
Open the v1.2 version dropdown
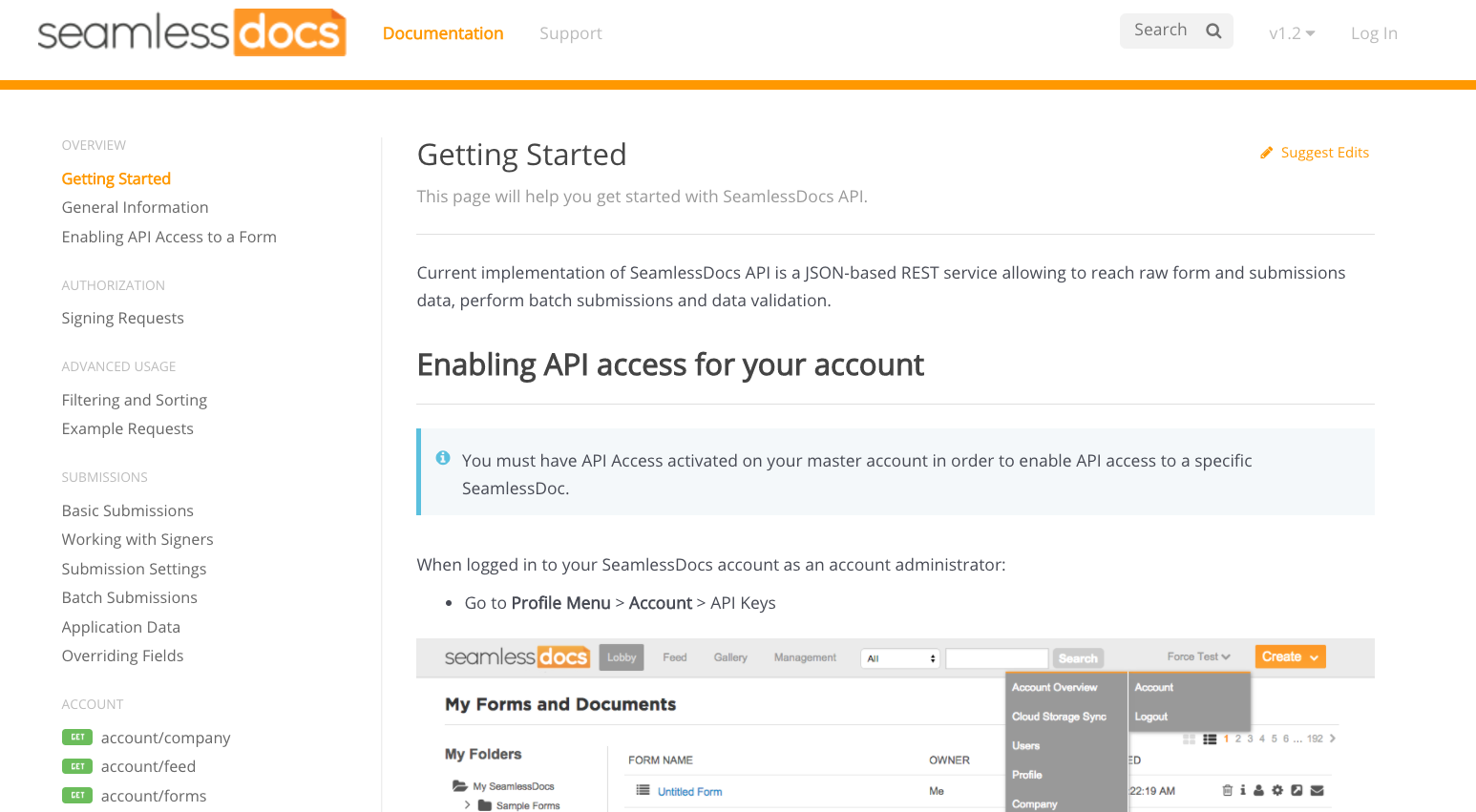tap(1292, 33)
